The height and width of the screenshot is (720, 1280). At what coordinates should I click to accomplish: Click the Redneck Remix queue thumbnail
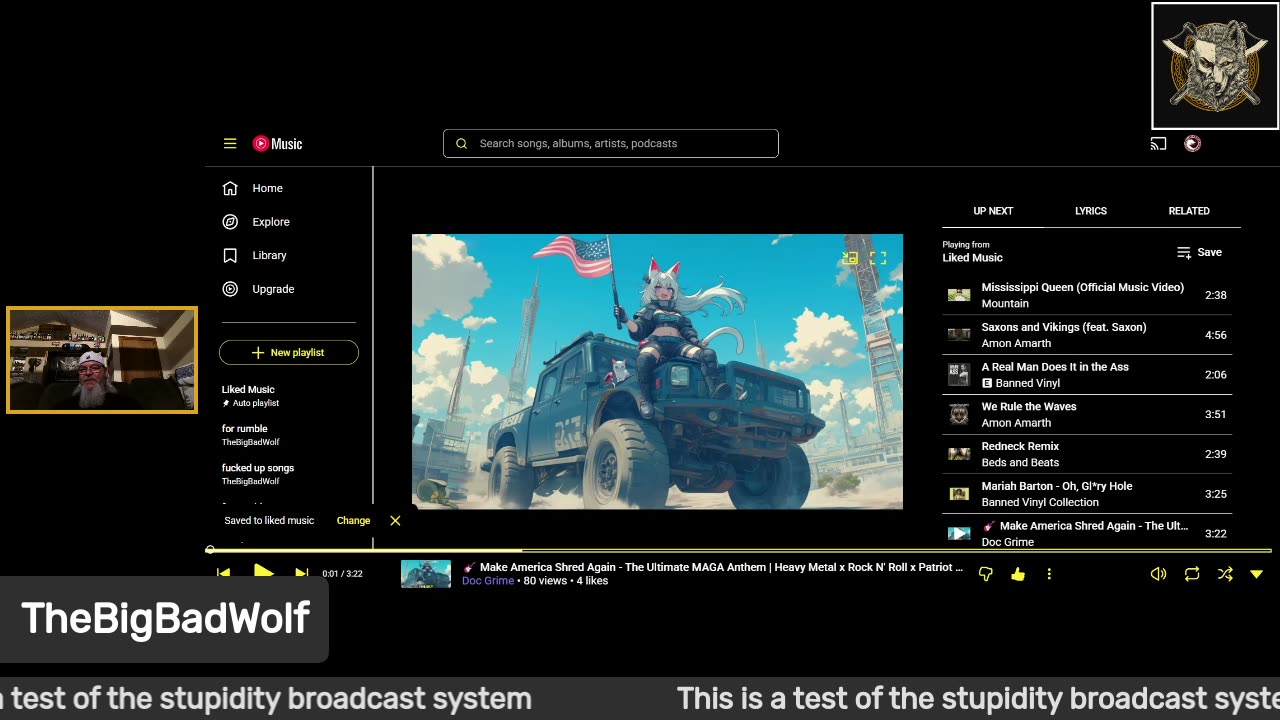[x=959, y=454]
